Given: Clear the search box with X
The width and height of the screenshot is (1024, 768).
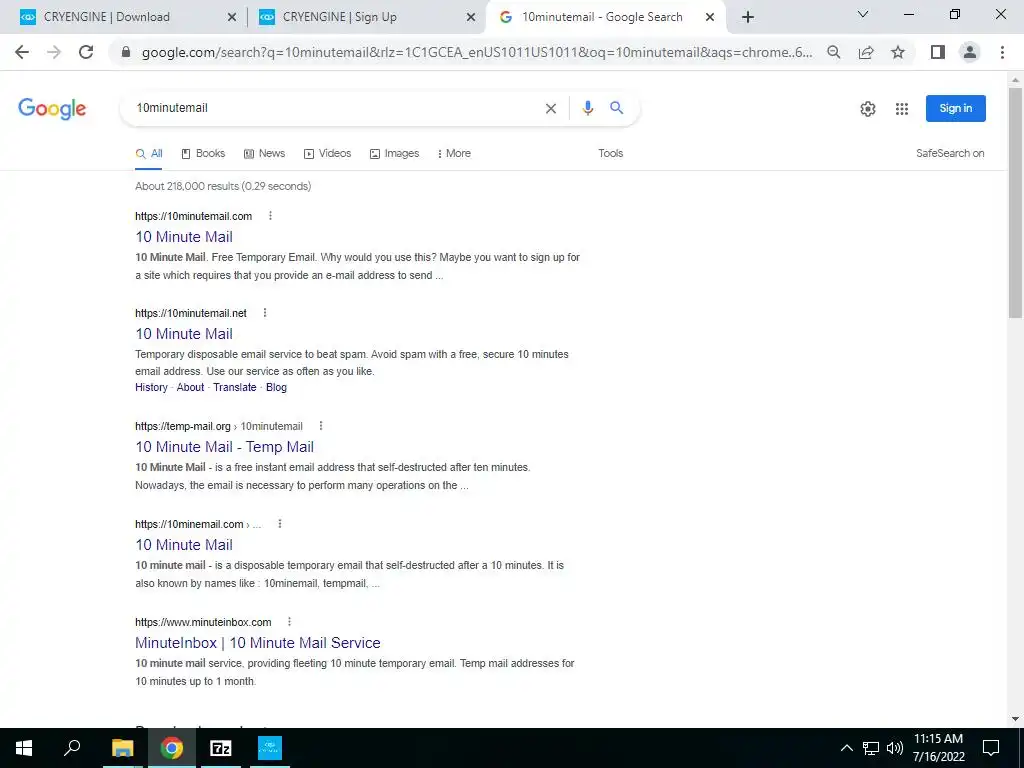Looking at the screenshot, I should (551, 108).
